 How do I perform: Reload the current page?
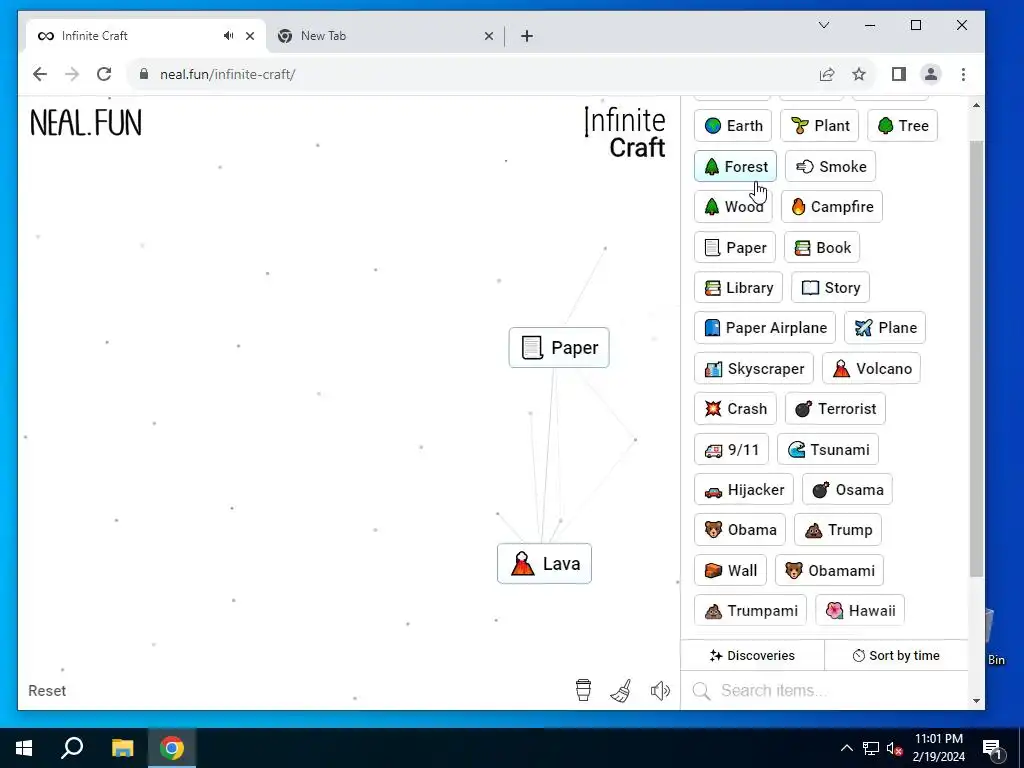tap(104, 74)
